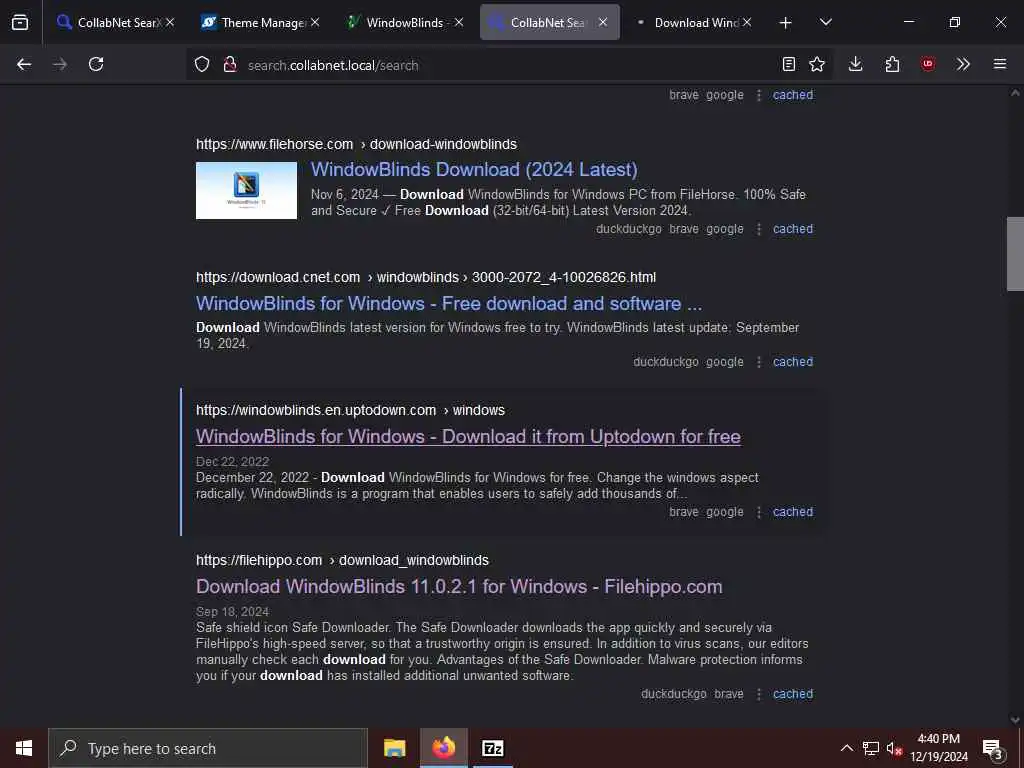1024x768 pixels.
Task: Click Firefox icon in taskbar
Action: point(443,748)
